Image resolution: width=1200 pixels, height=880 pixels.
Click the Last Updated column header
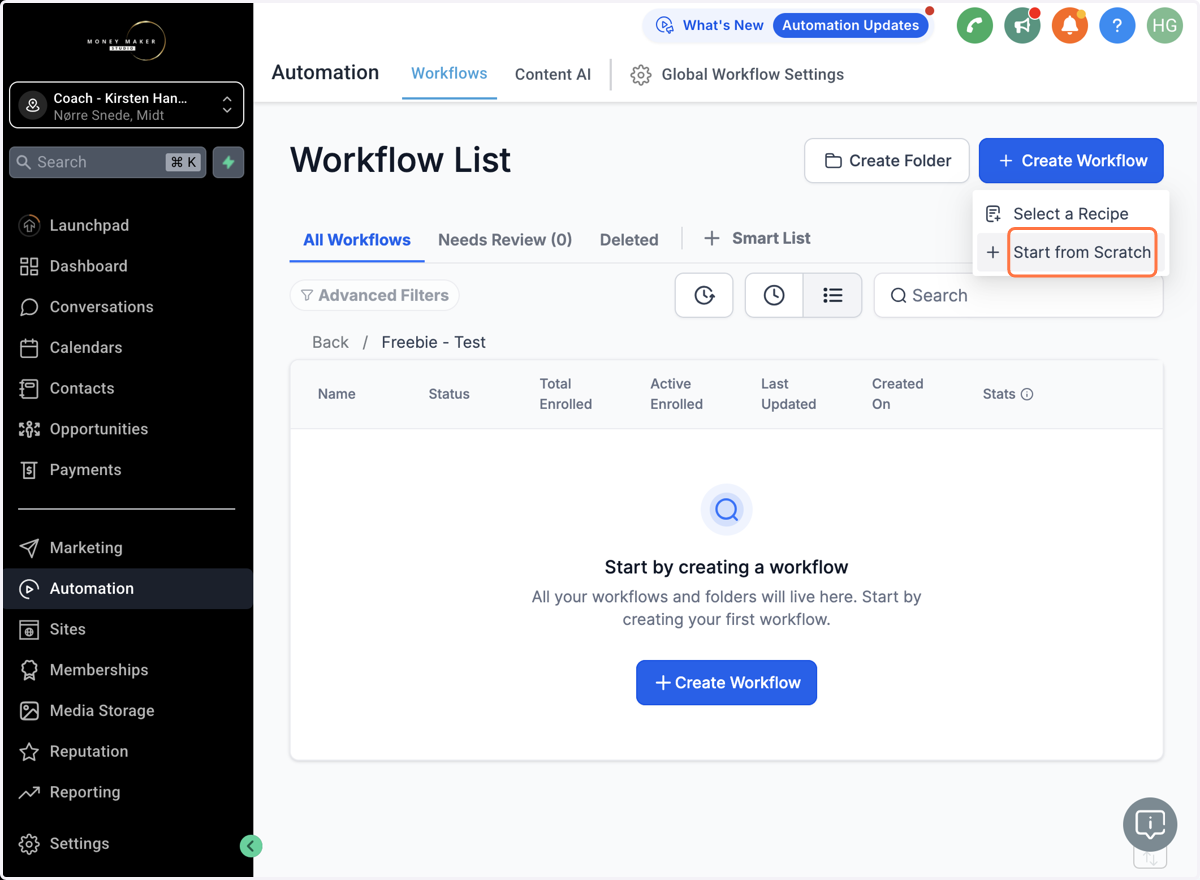pos(789,394)
